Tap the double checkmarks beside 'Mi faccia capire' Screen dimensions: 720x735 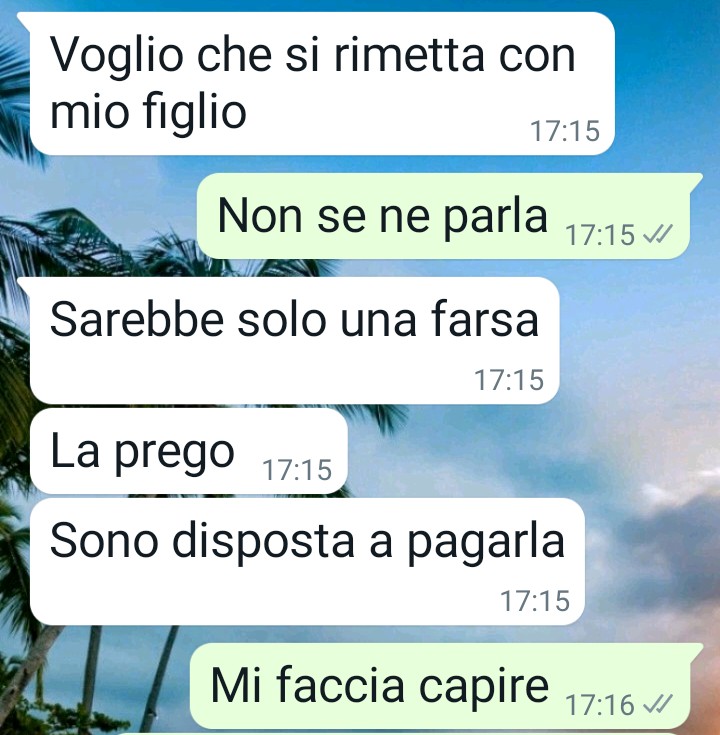(x=658, y=704)
